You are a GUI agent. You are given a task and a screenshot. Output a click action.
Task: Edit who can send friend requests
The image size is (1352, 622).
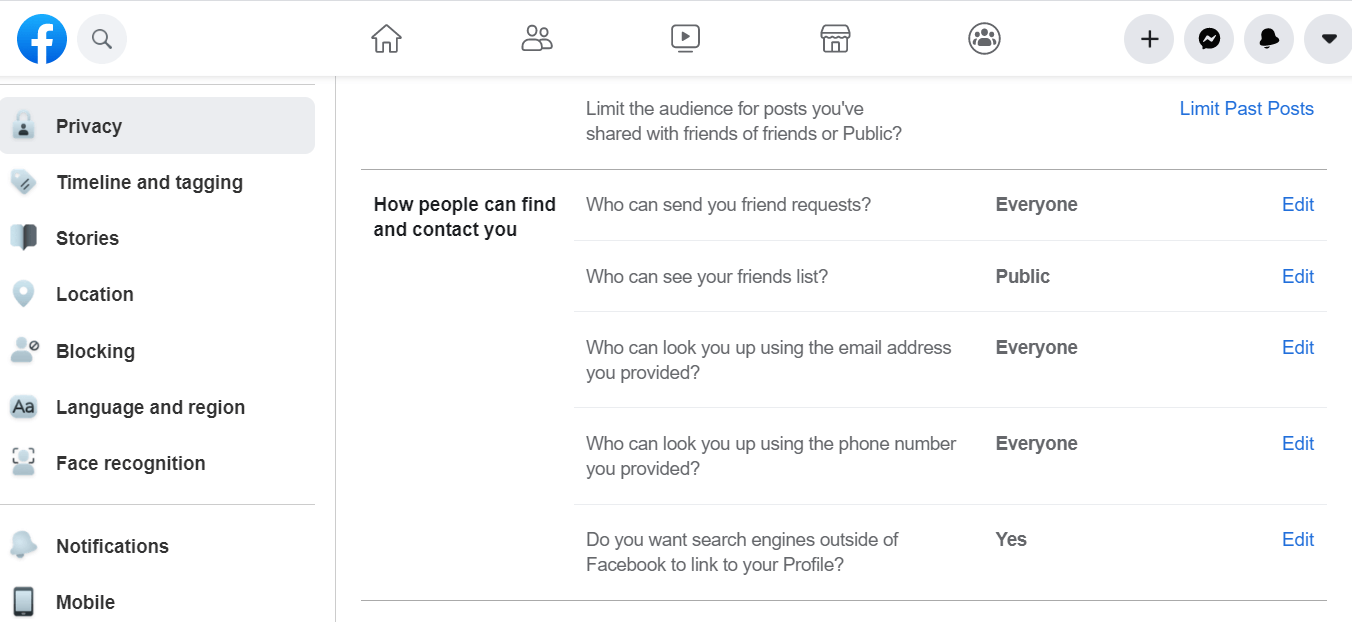(1298, 205)
